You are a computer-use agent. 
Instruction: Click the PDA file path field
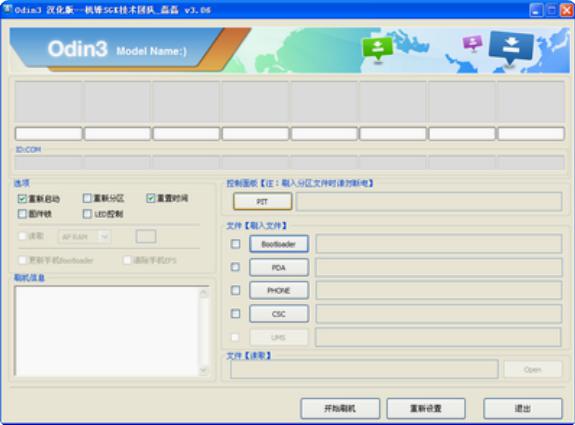[x=439, y=267]
